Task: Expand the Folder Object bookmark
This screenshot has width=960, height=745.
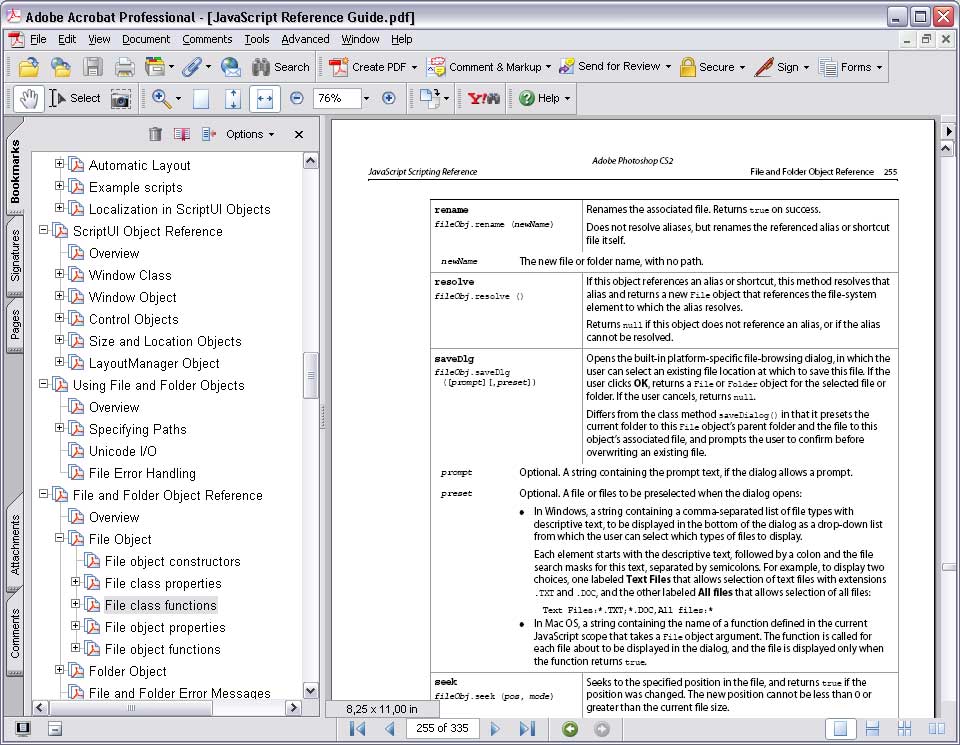Action: pos(59,670)
